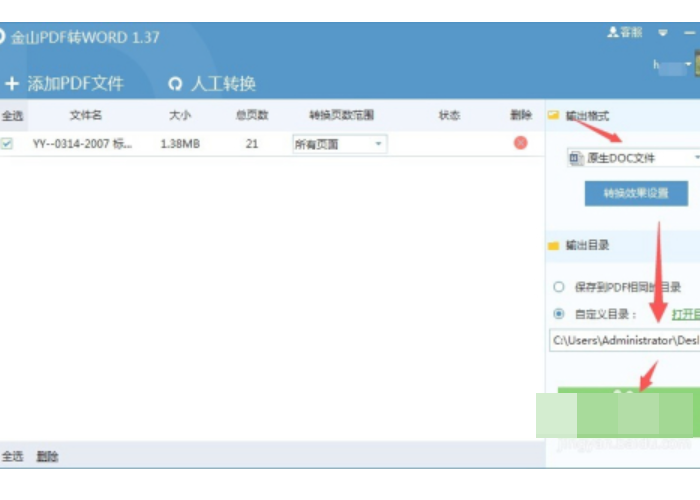
Task: Click the 输出格式 folder icon
Action: pyautogui.click(x=553, y=115)
